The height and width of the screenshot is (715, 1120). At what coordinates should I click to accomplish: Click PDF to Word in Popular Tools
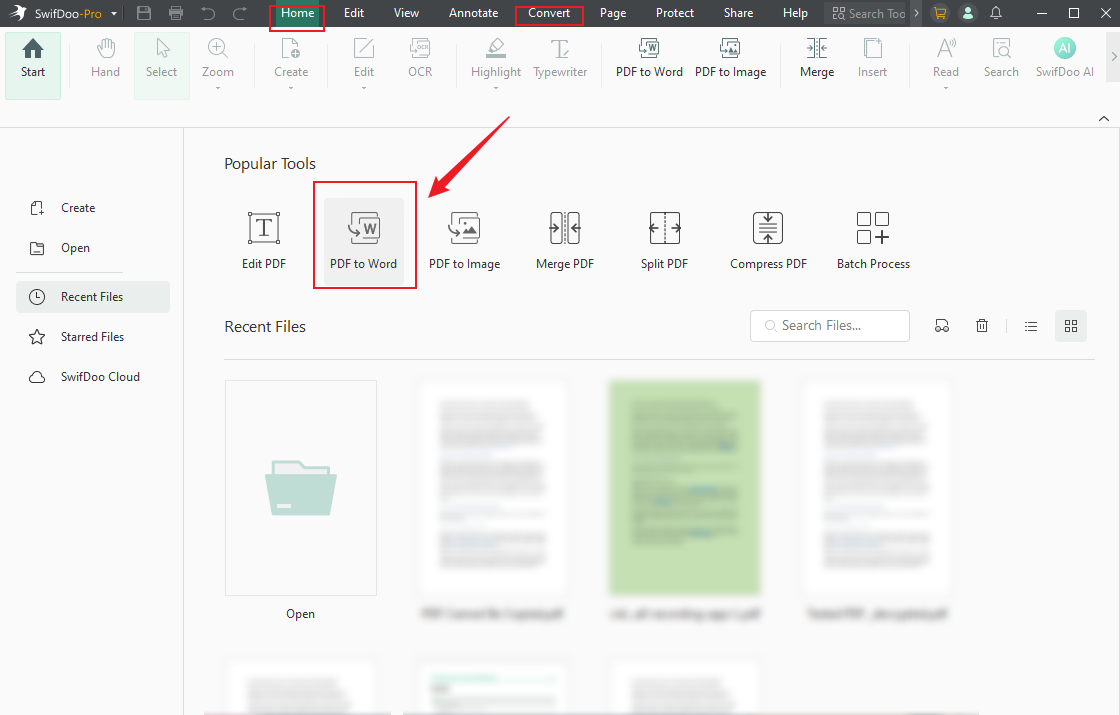pos(364,238)
